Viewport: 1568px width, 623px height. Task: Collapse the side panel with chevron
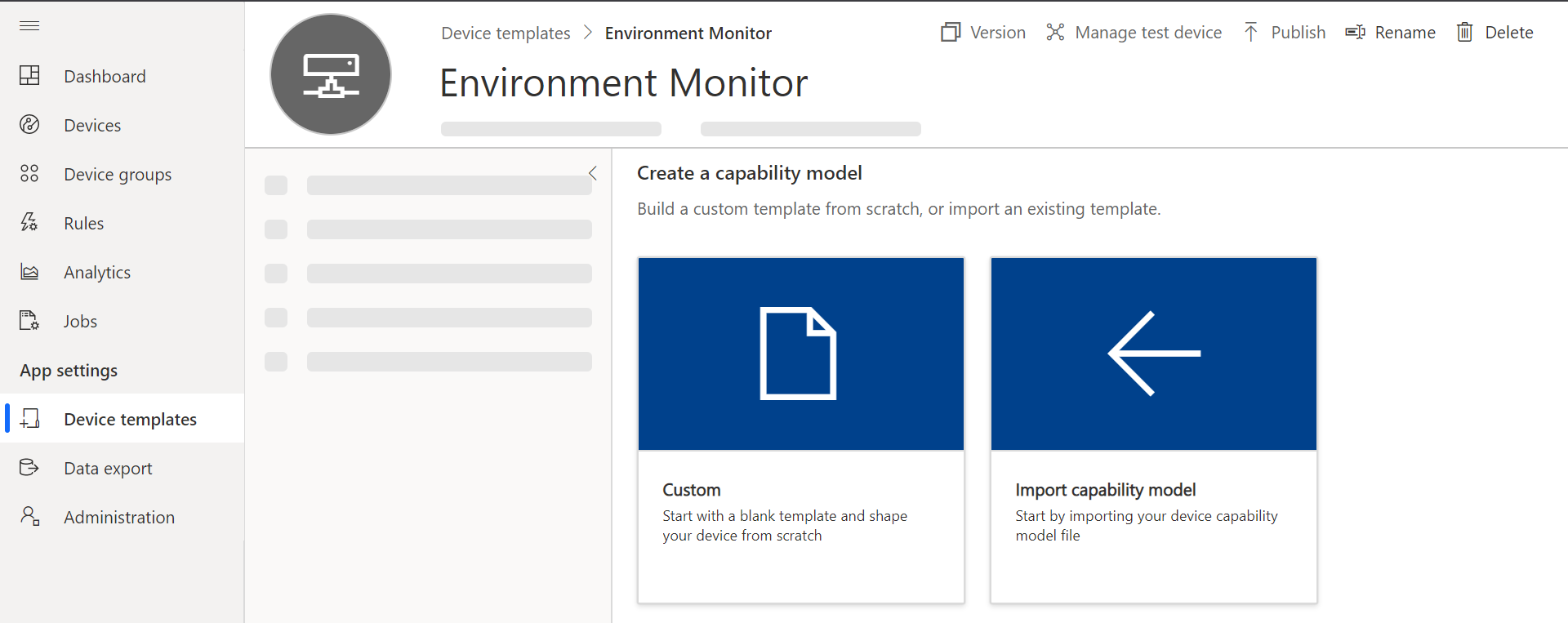click(593, 173)
